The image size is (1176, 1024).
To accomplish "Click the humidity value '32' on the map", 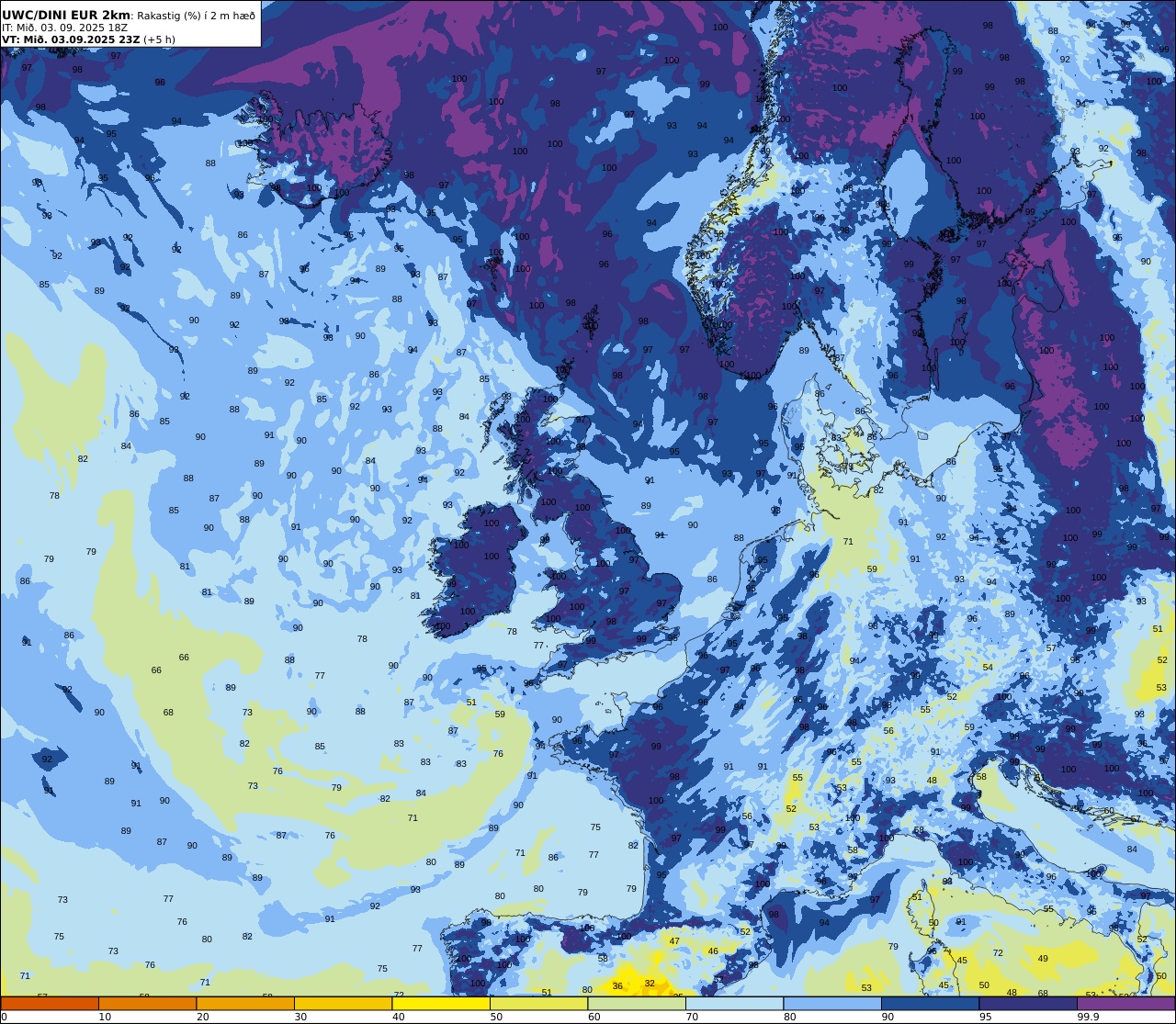I will (x=650, y=983).
